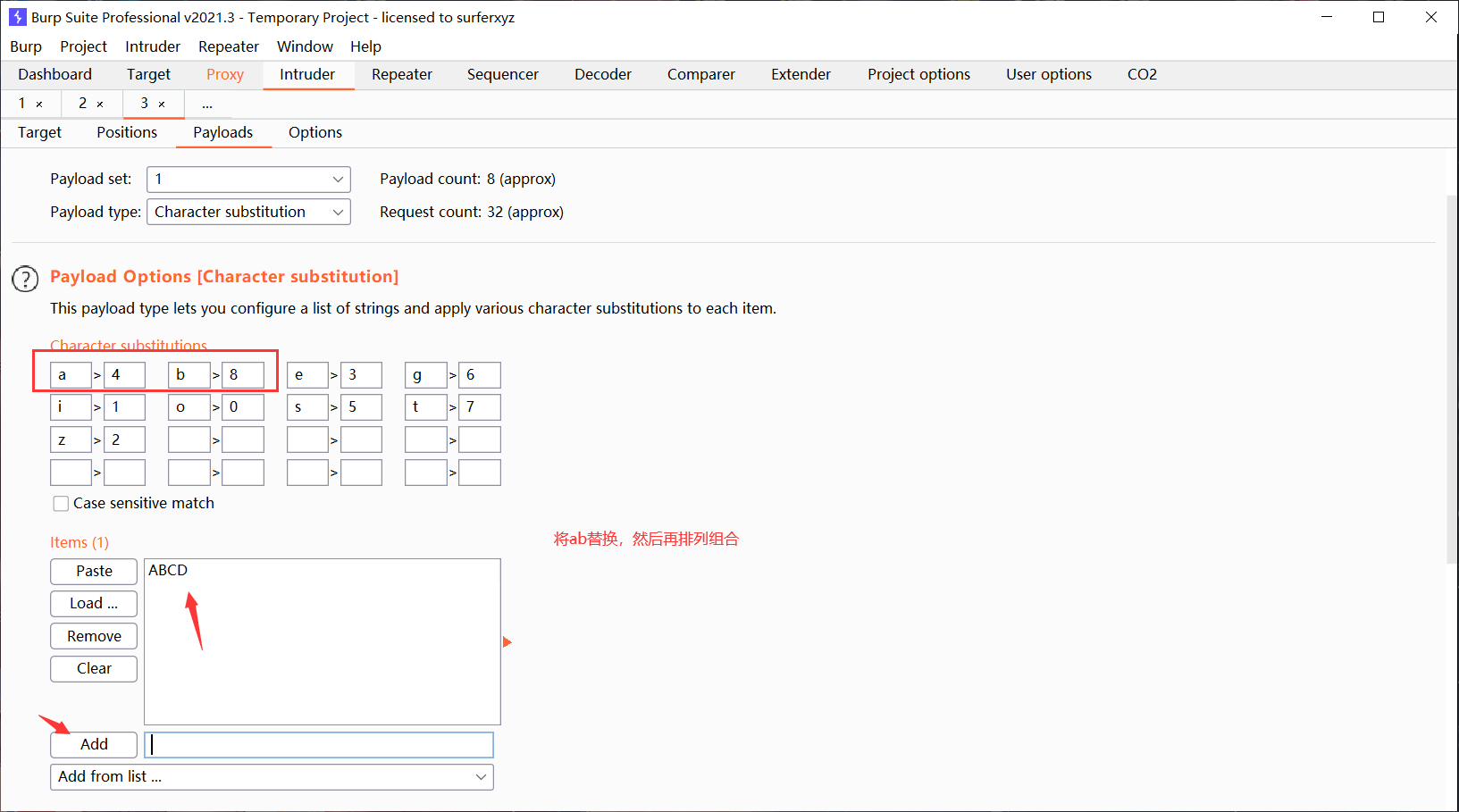This screenshot has height=812, width=1459.
Task: Open the Payload set dropdown
Action: click(x=248, y=180)
